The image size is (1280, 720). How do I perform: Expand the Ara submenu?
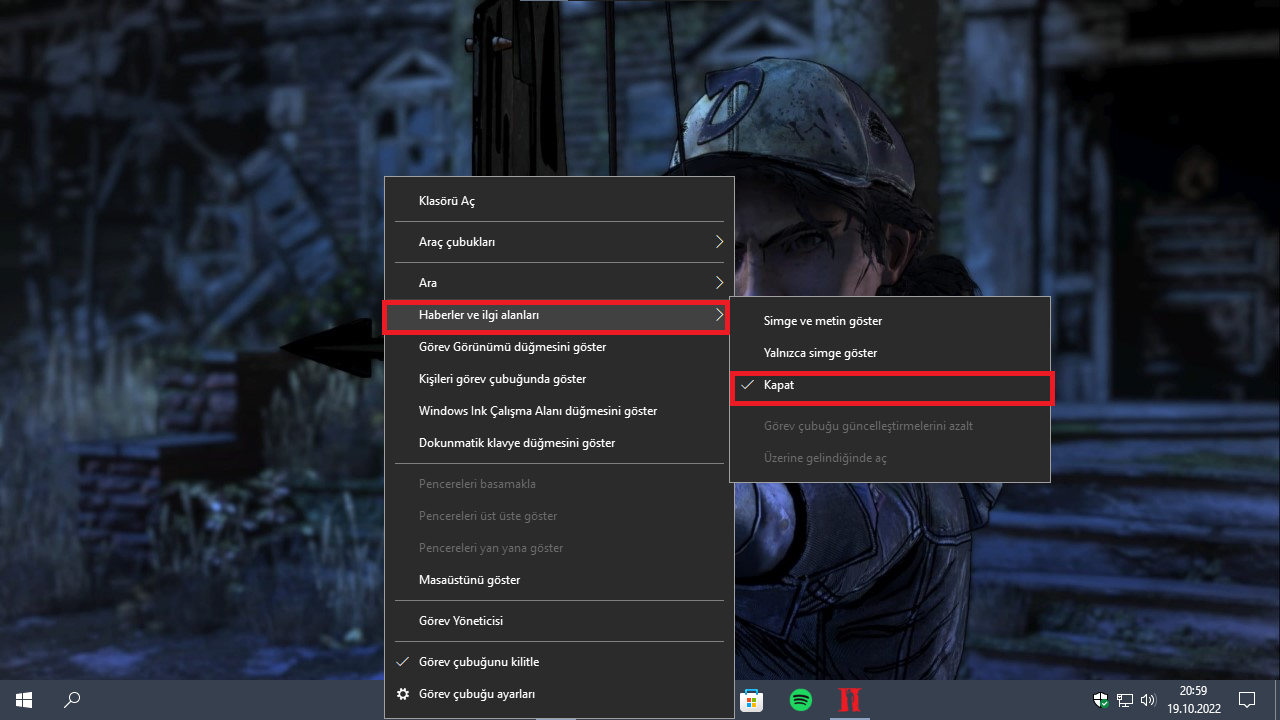[559, 283]
